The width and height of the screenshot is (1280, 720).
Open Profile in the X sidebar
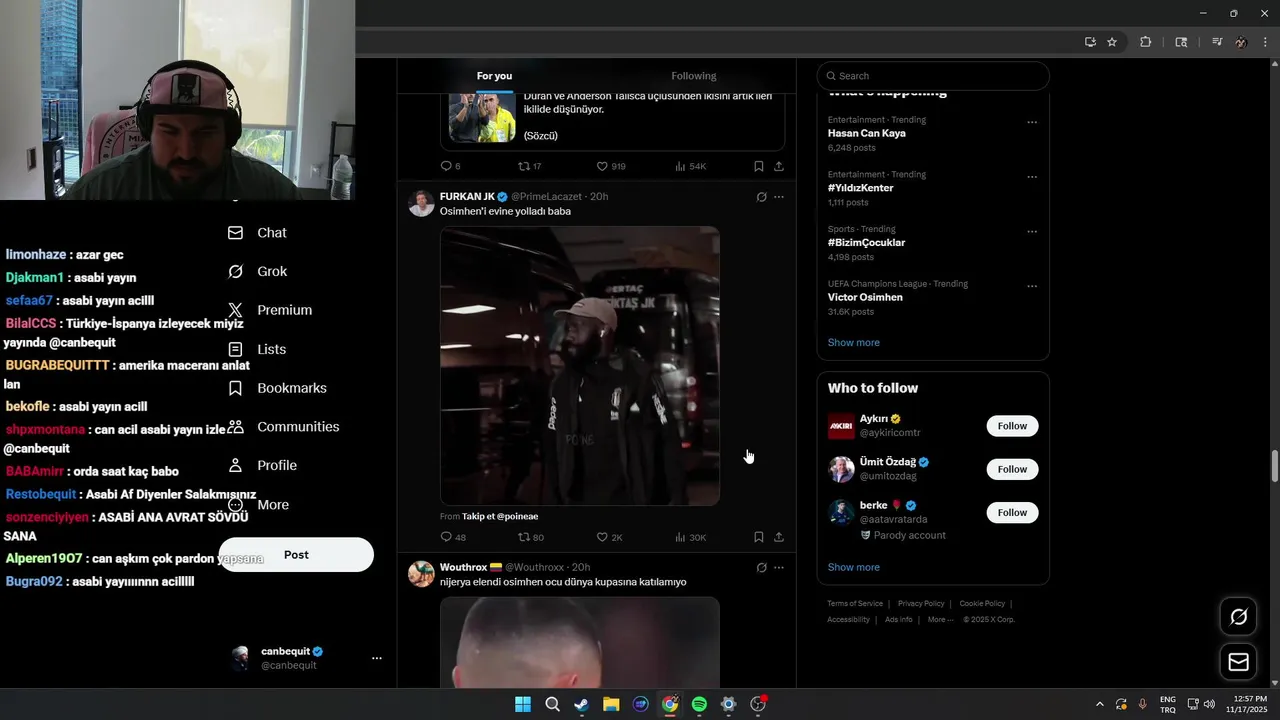click(x=263, y=466)
